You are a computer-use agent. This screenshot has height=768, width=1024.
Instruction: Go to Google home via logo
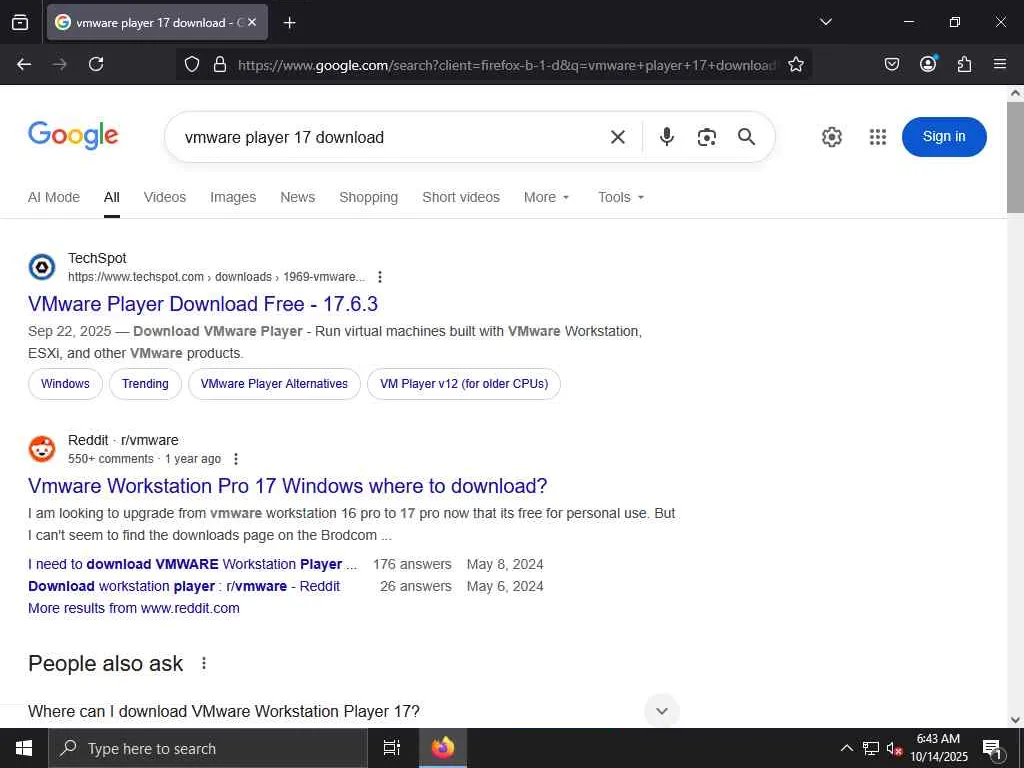tap(73, 136)
